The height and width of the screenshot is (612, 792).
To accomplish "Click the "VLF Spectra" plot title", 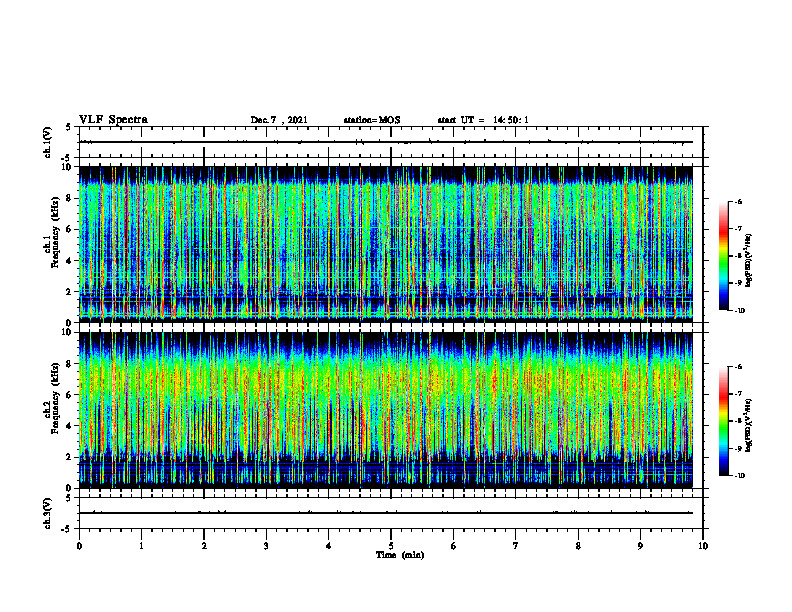I will [113, 120].
